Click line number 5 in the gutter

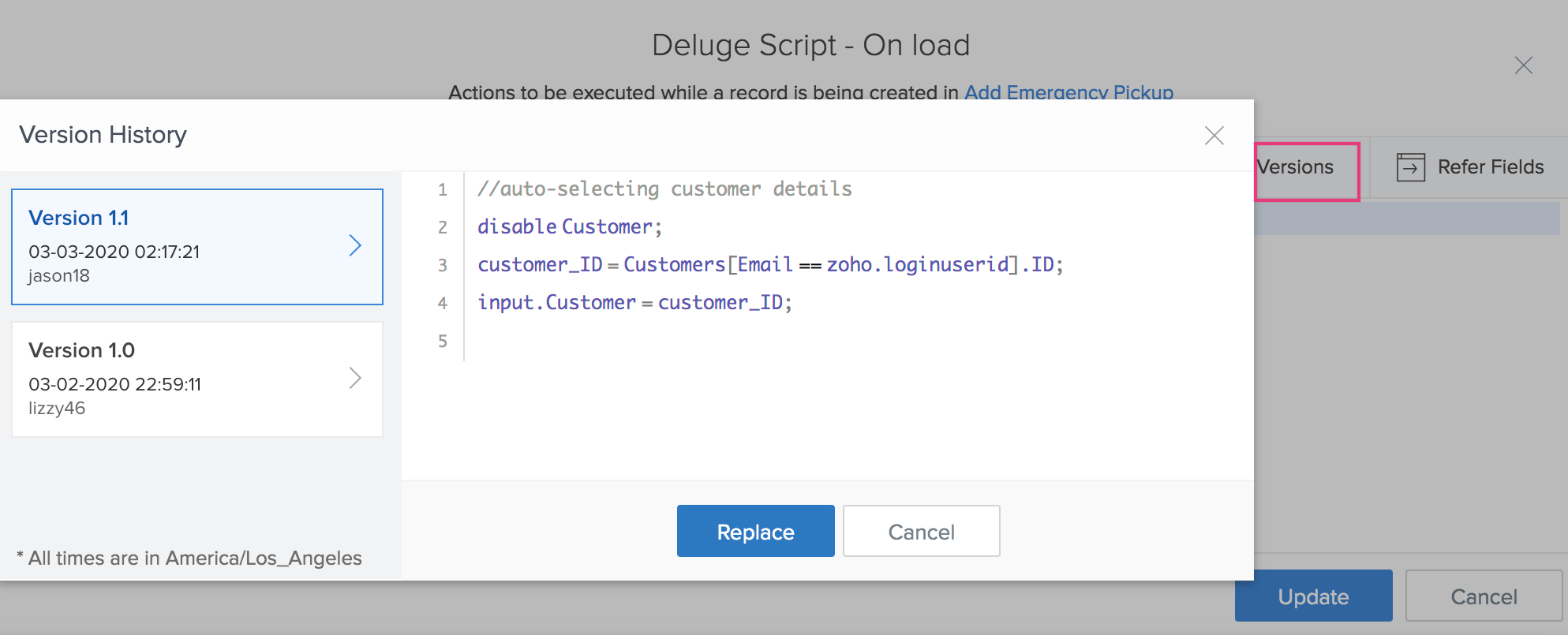click(x=442, y=341)
